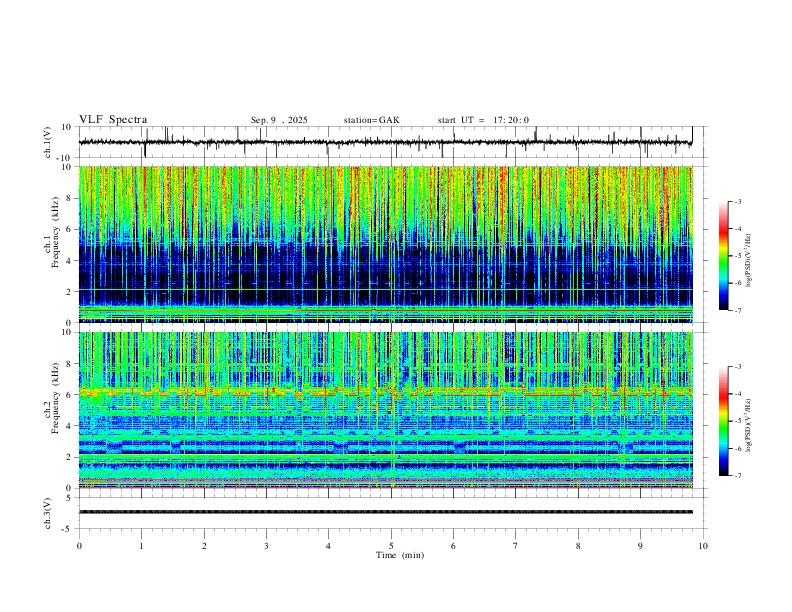This screenshot has width=792, height=612.
Task: Click the ch.1 voltage waveform trace panel
Action: [391, 142]
